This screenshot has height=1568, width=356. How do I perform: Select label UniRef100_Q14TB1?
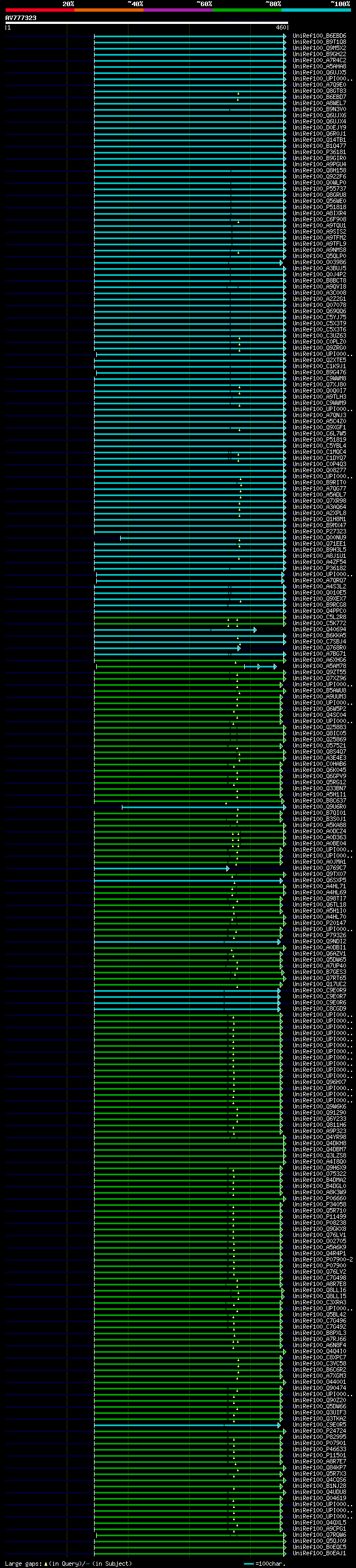point(319,140)
